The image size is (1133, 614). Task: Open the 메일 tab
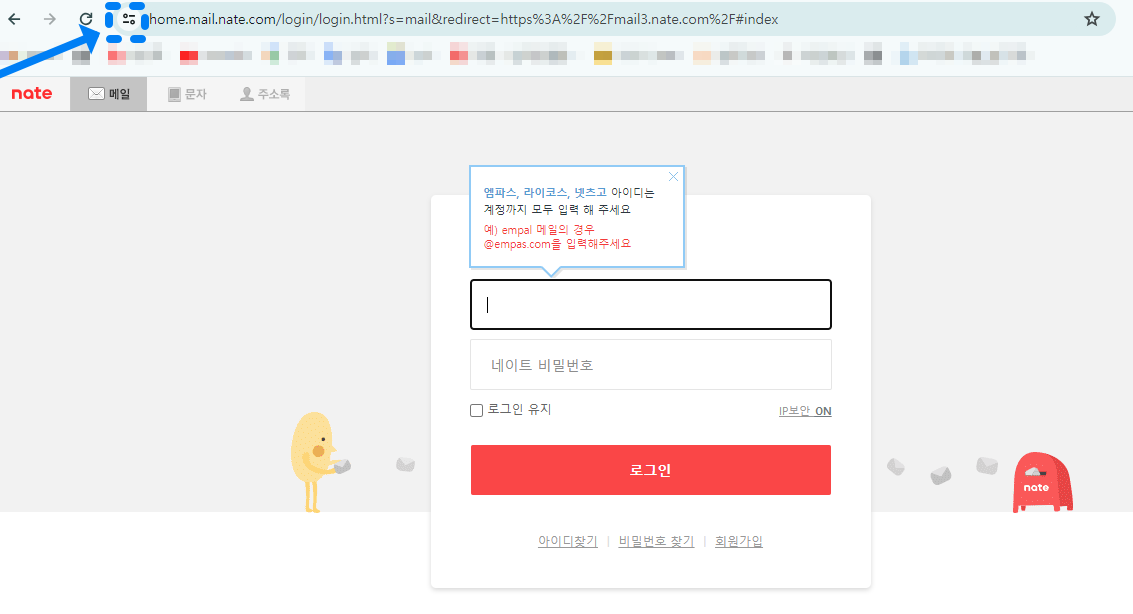[108, 94]
